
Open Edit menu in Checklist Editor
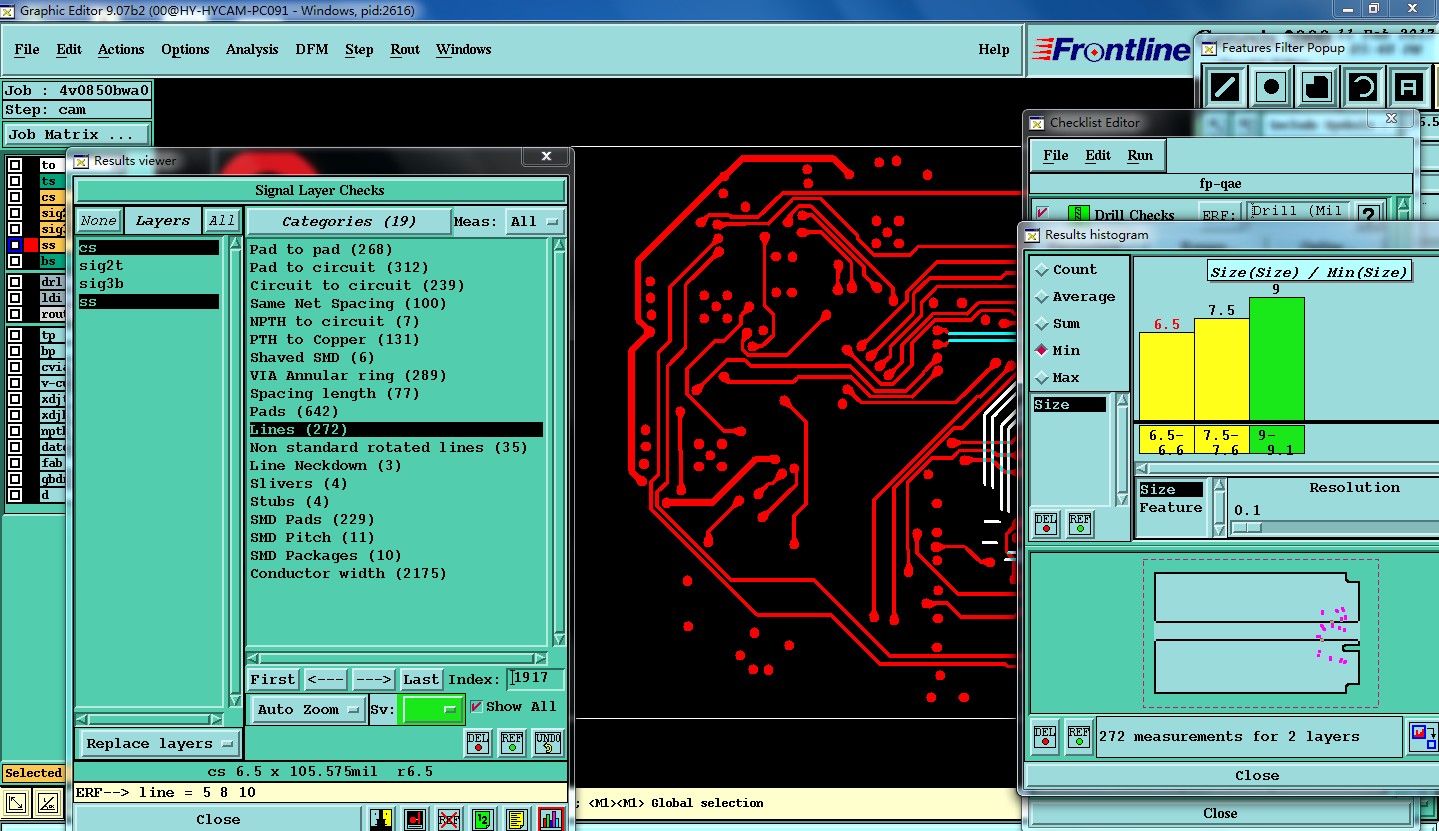[x=1098, y=155]
